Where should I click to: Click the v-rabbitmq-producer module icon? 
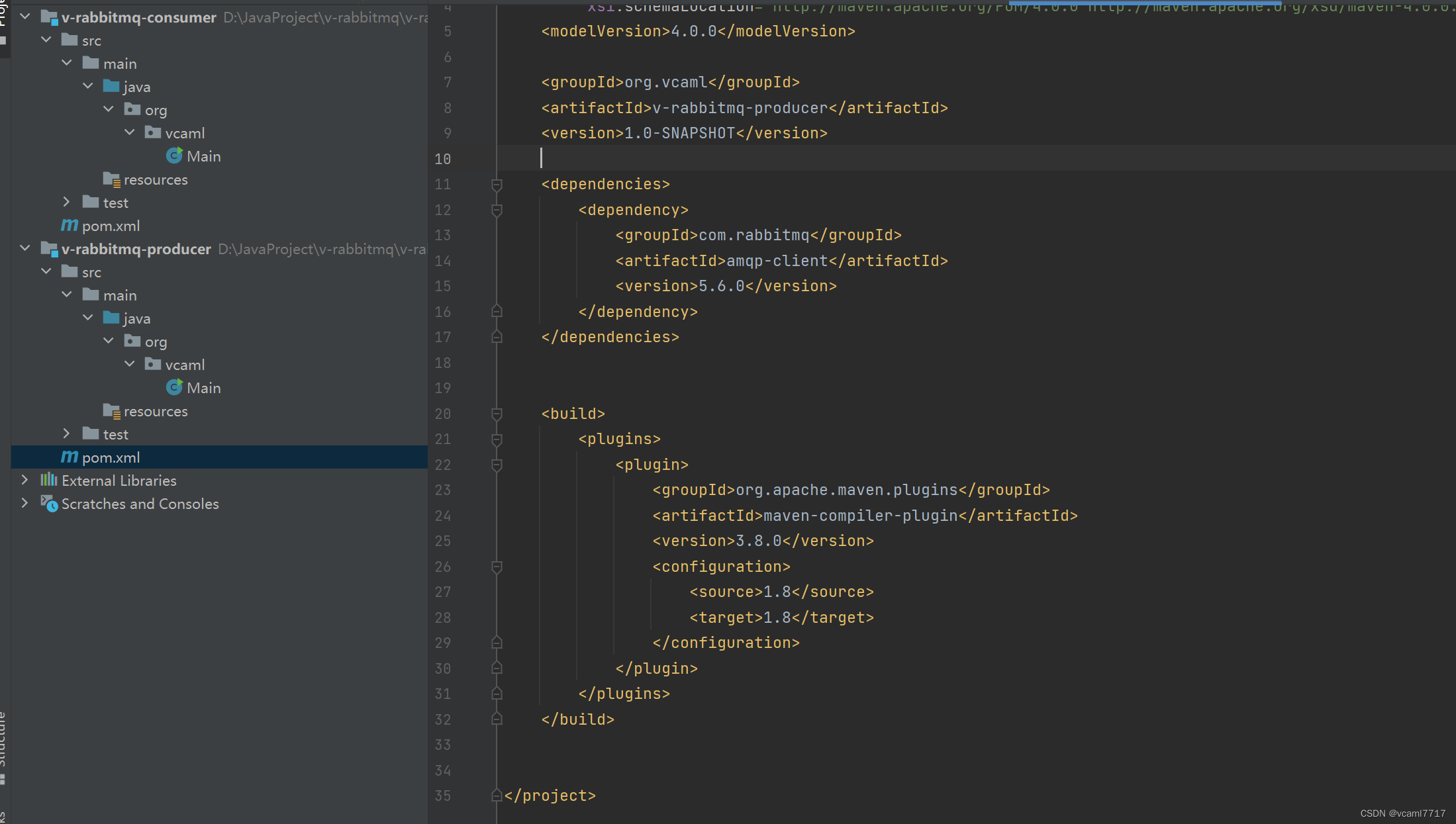[50, 249]
